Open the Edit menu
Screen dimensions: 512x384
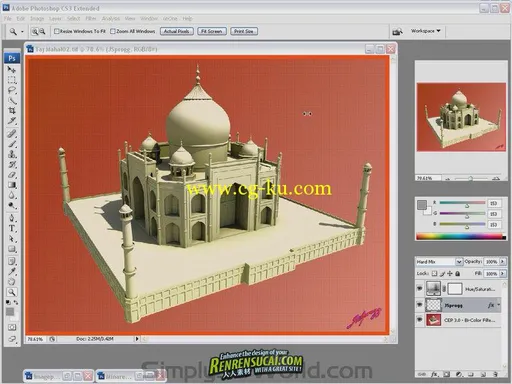21,18
